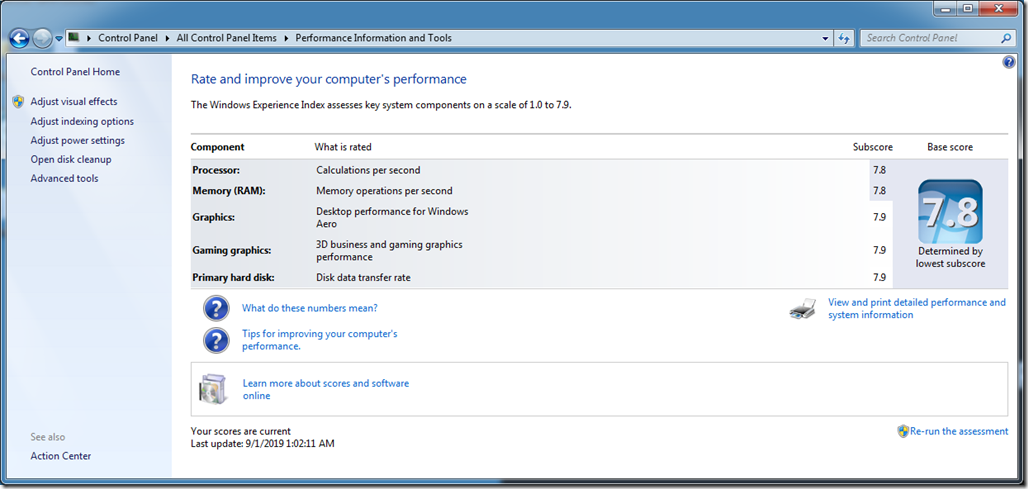Click Calculations per second text

[x=368, y=170]
